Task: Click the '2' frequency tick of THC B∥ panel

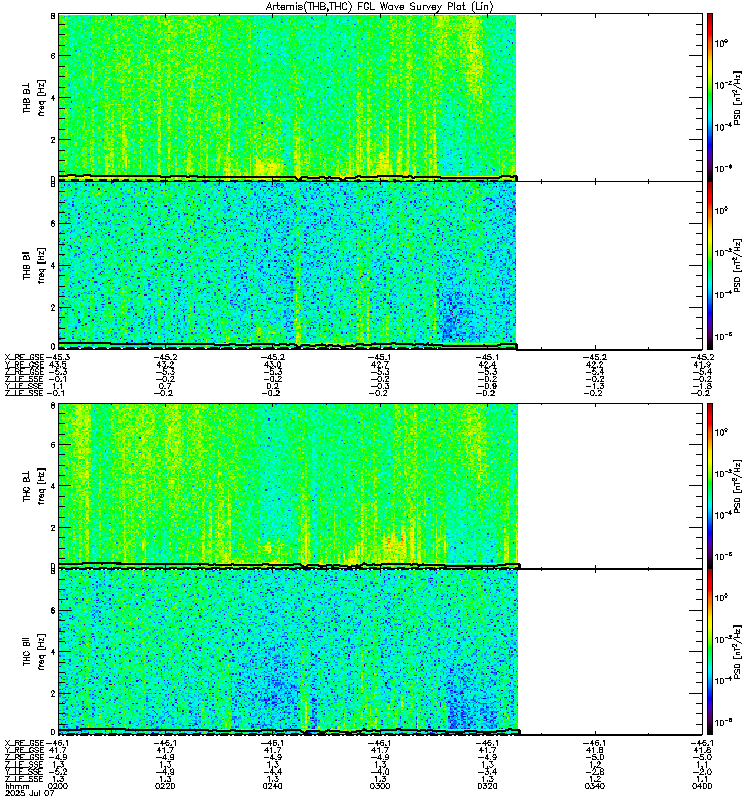Action: coord(53,693)
